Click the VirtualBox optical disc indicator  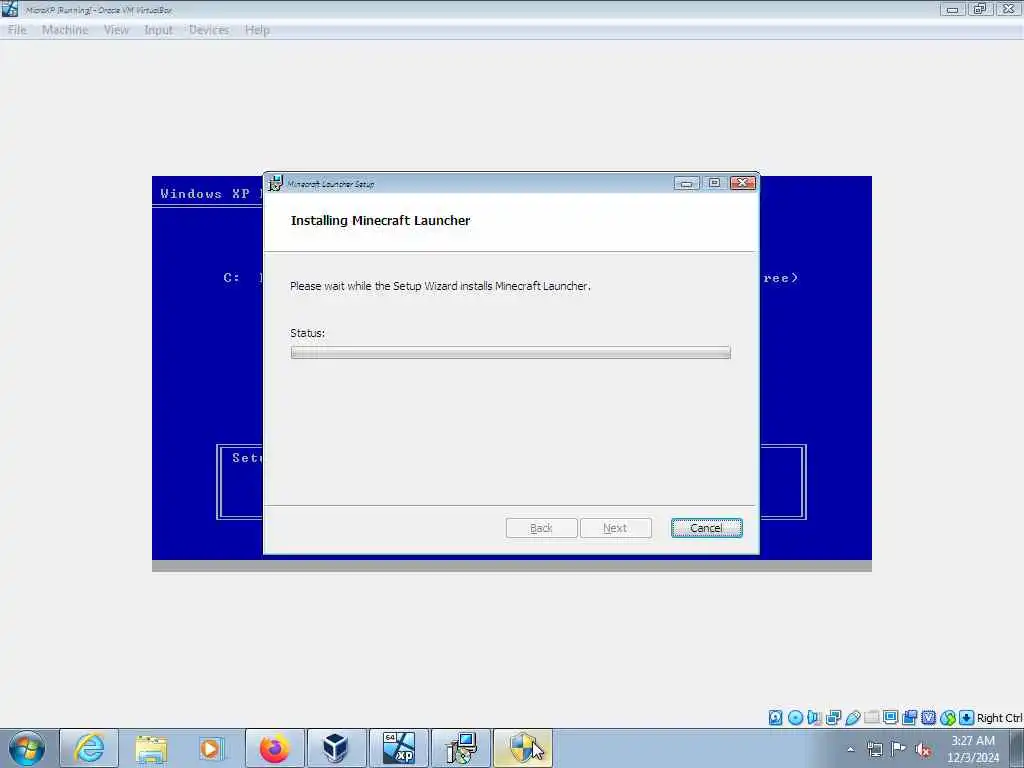coord(795,718)
